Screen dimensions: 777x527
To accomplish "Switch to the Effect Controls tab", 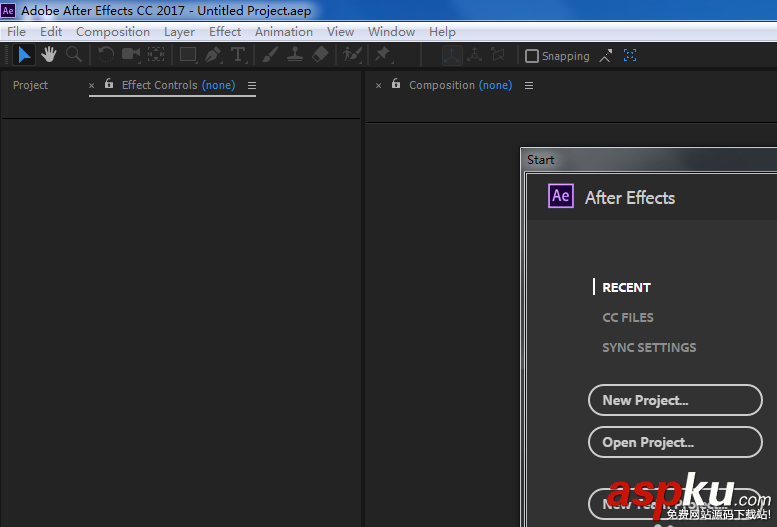I will tap(178, 85).
